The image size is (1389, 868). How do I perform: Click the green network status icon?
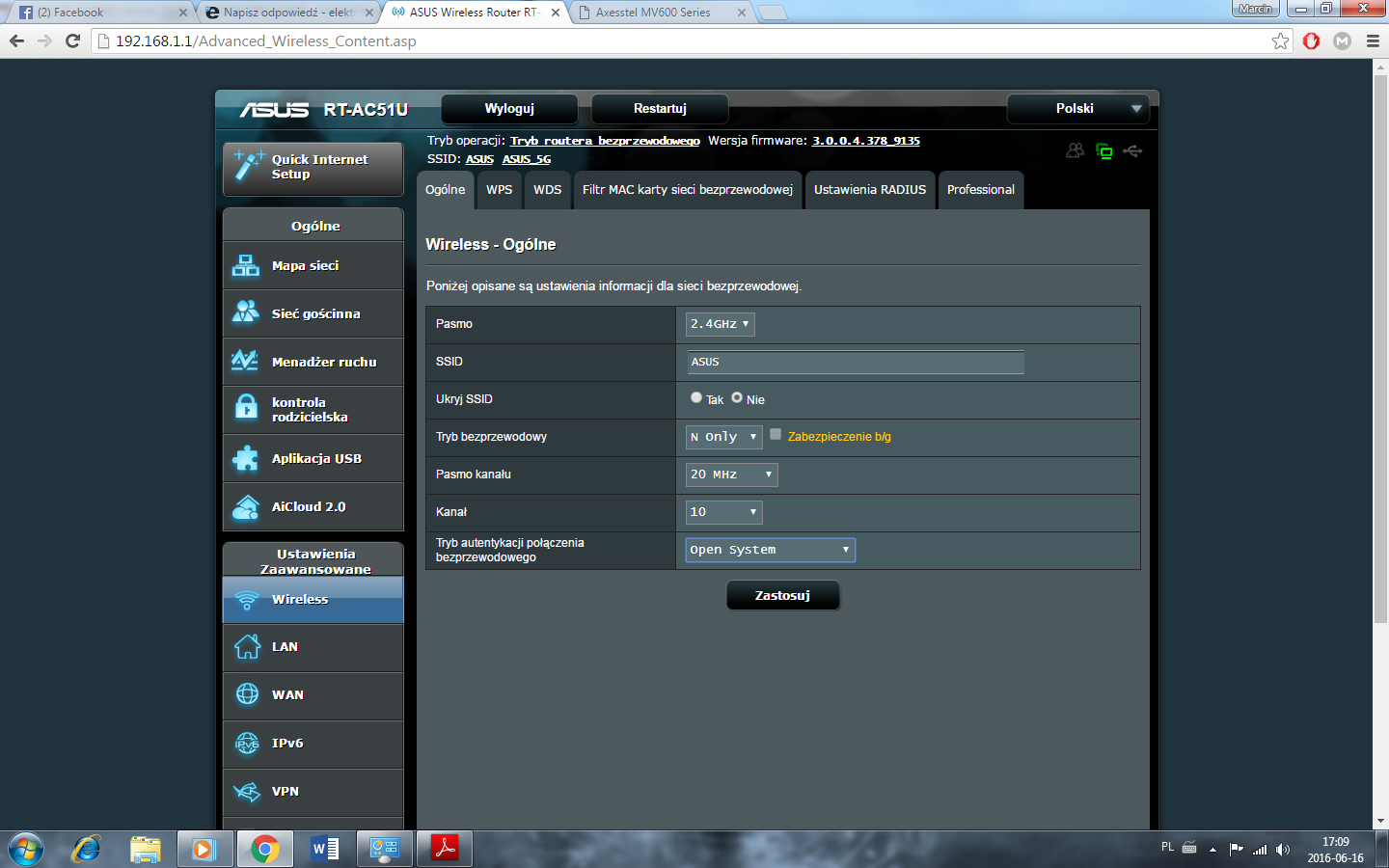pyautogui.click(x=1104, y=150)
